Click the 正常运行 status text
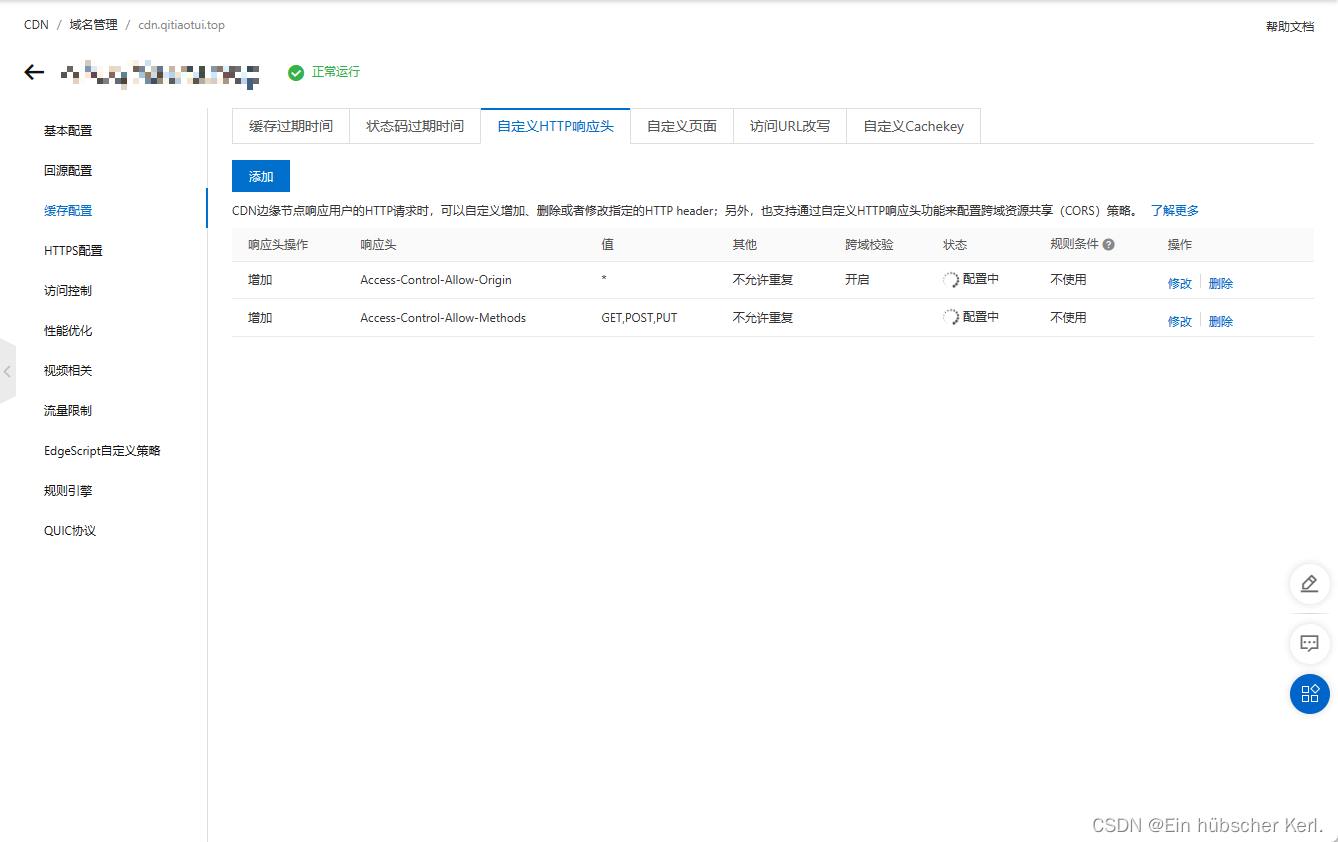Screen dimensions: 1338x842 pos(336,72)
